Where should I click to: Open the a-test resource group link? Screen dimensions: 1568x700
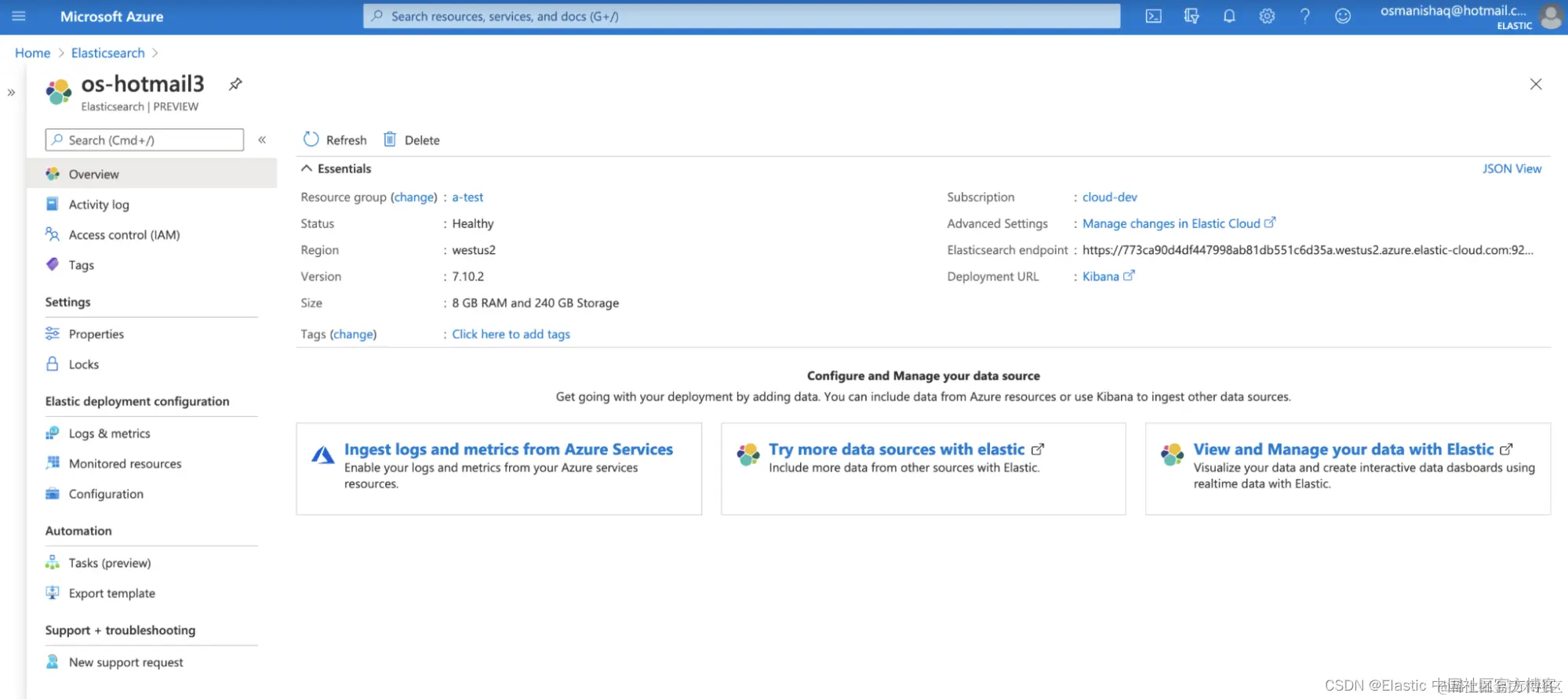click(467, 198)
